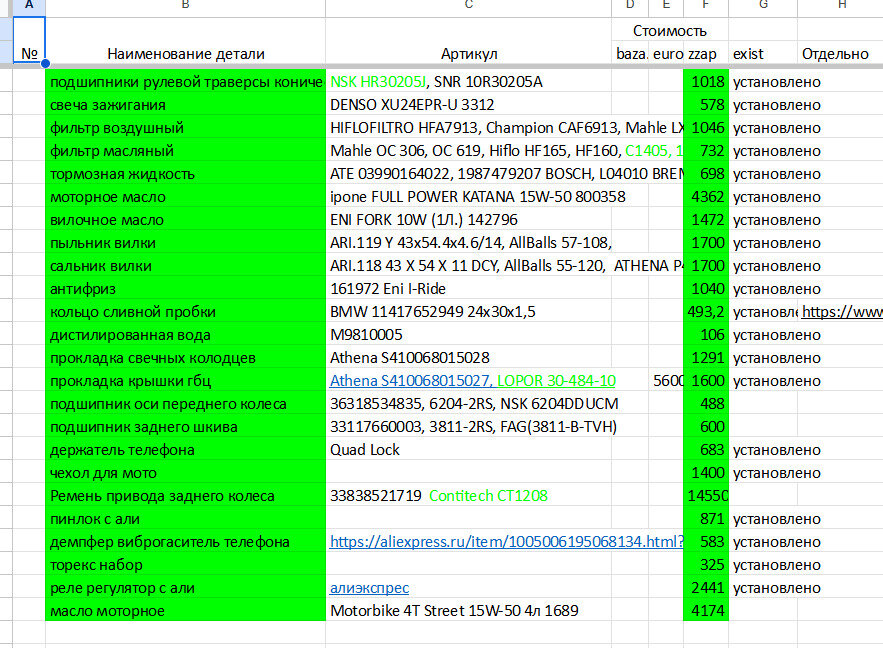The image size is (883, 648).
Task: Select cell 'M9810005'
Action: point(469,335)
